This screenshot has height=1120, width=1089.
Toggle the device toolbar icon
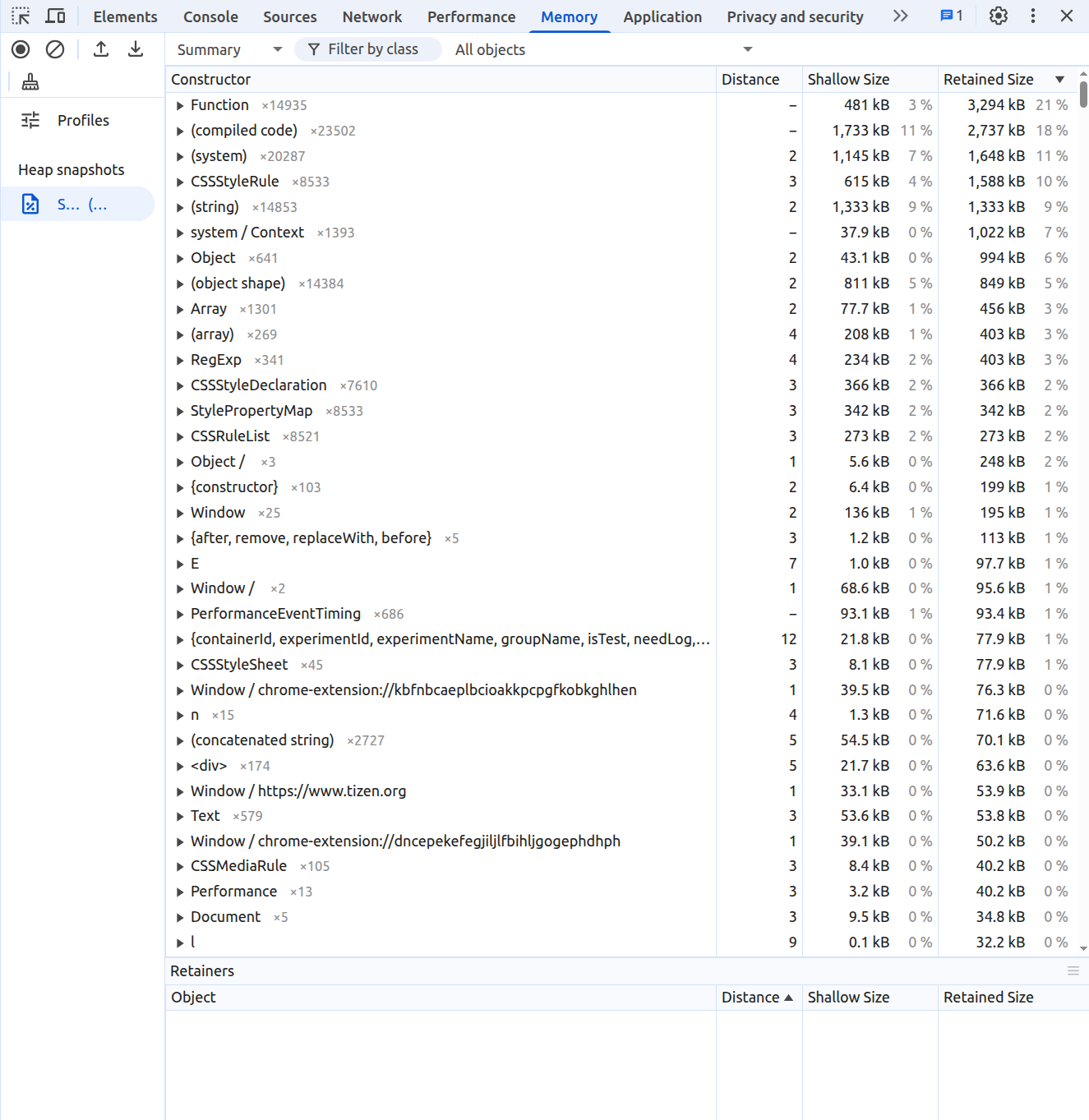[55, 16]
